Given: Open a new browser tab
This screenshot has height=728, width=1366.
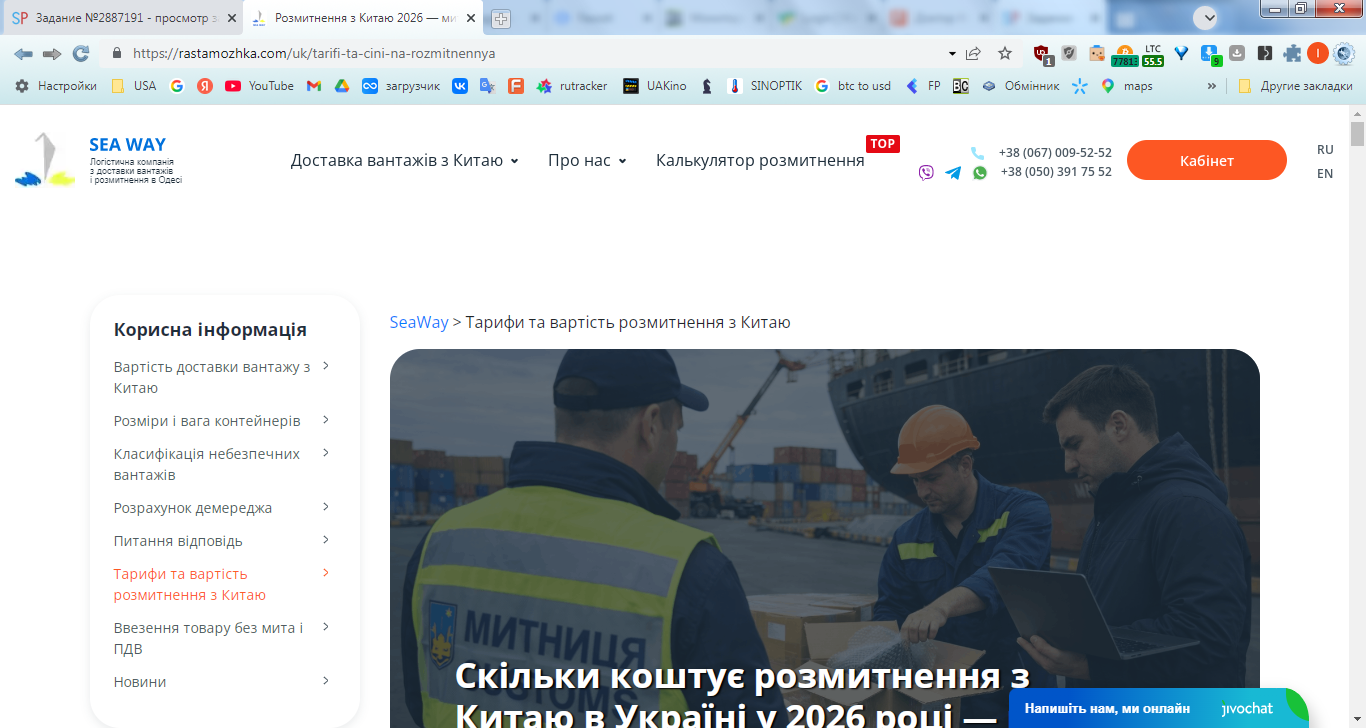Looking at the screenshot, I should coord(501,18).
